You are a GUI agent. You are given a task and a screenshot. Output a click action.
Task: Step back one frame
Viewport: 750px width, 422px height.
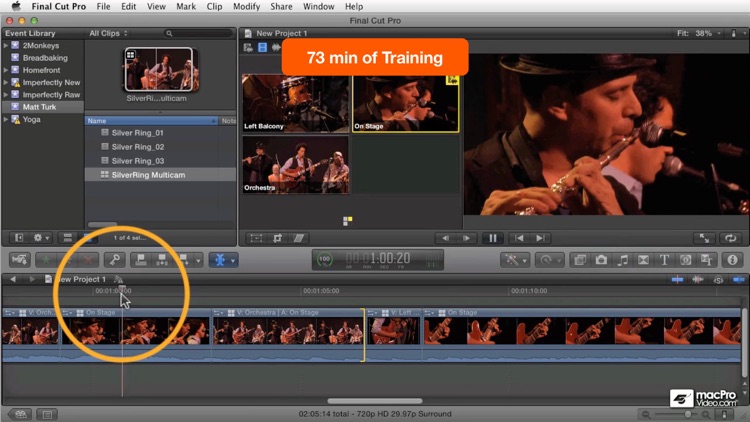tap(445, 238)
